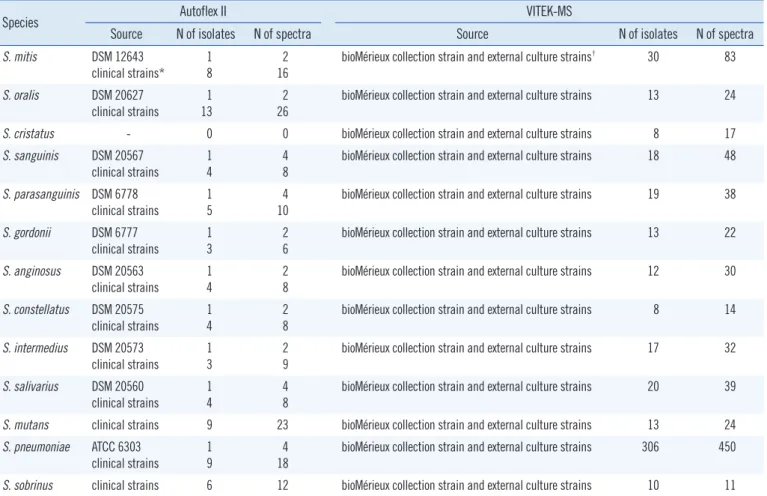
Task: Click the 'S. parasanguinis' species name
Action: pos(41,194)
